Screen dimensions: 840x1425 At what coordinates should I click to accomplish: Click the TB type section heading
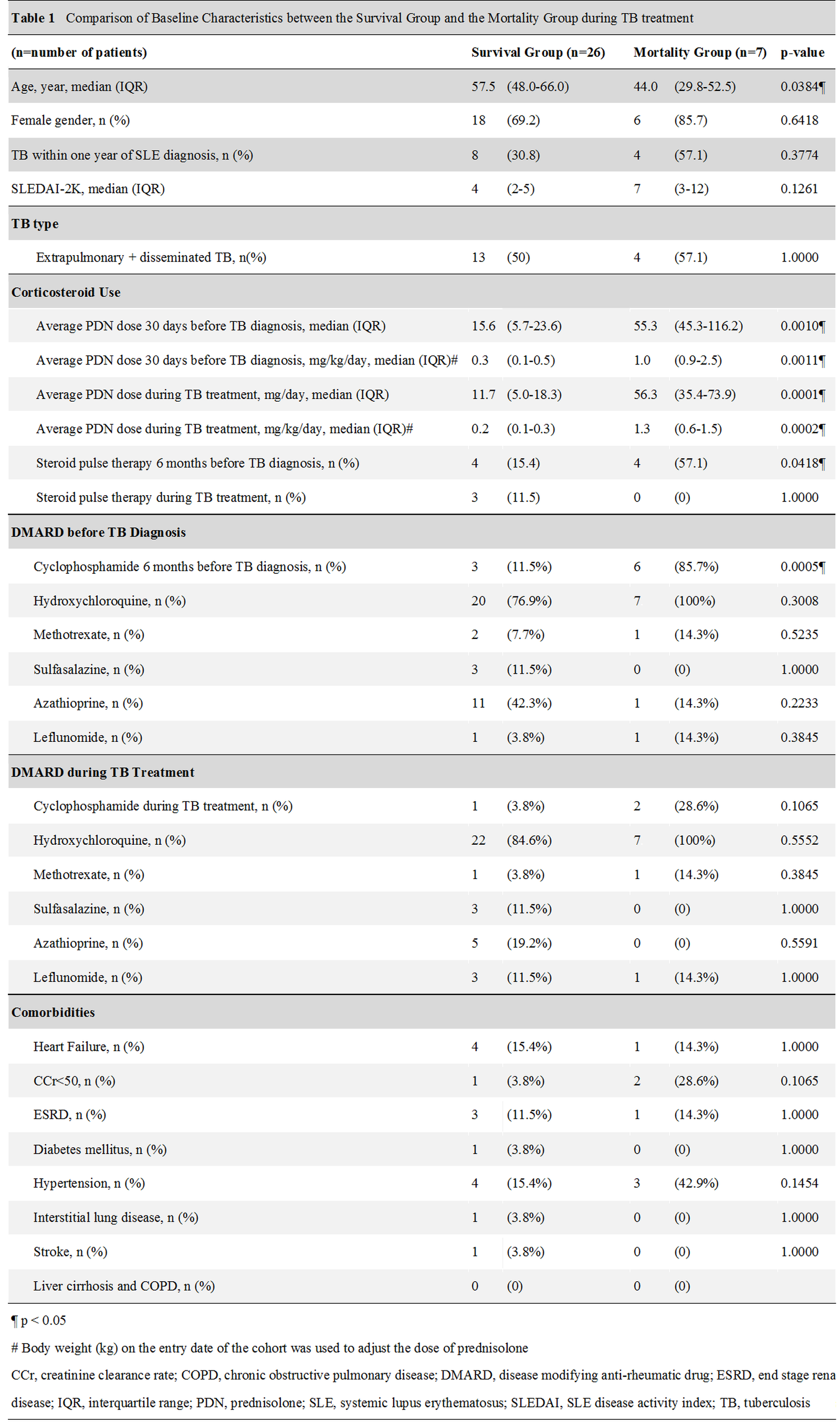[x=35, y=224]
